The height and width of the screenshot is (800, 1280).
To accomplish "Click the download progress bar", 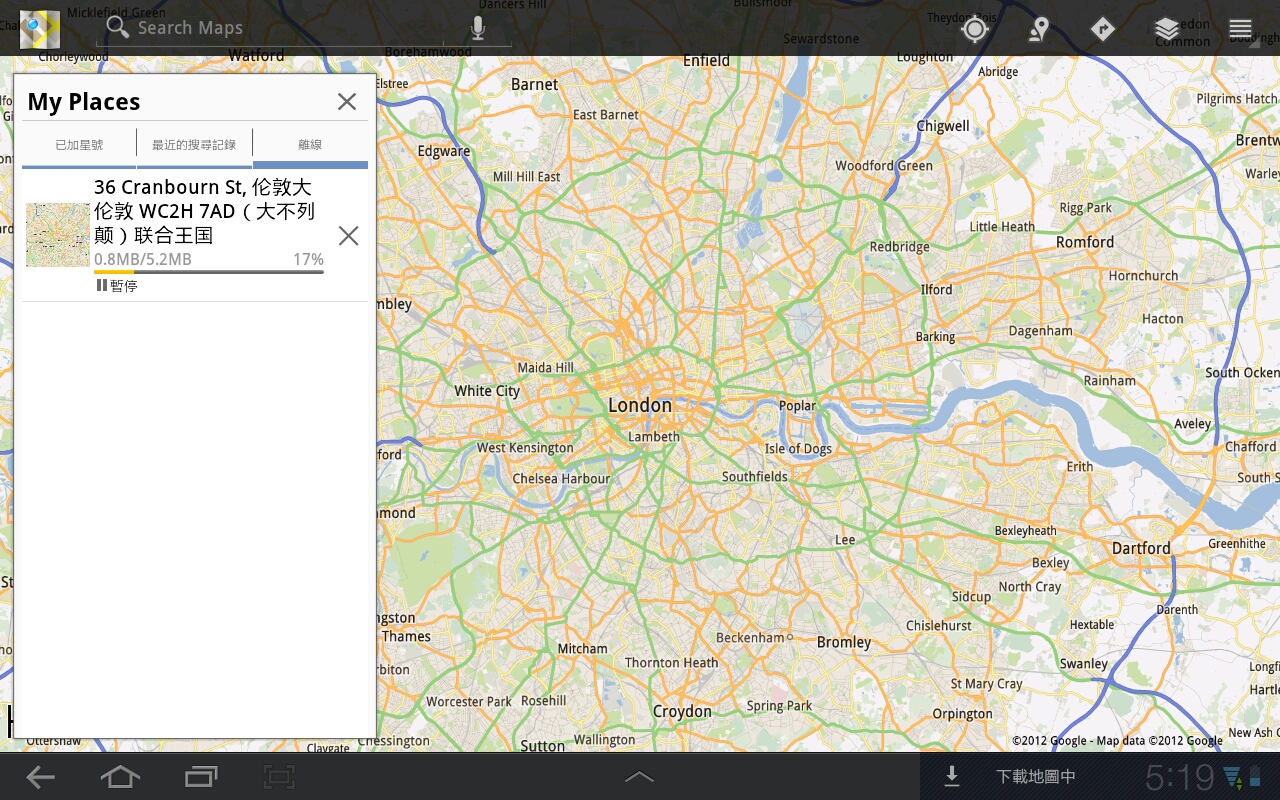I will click(x=208, y=272).
